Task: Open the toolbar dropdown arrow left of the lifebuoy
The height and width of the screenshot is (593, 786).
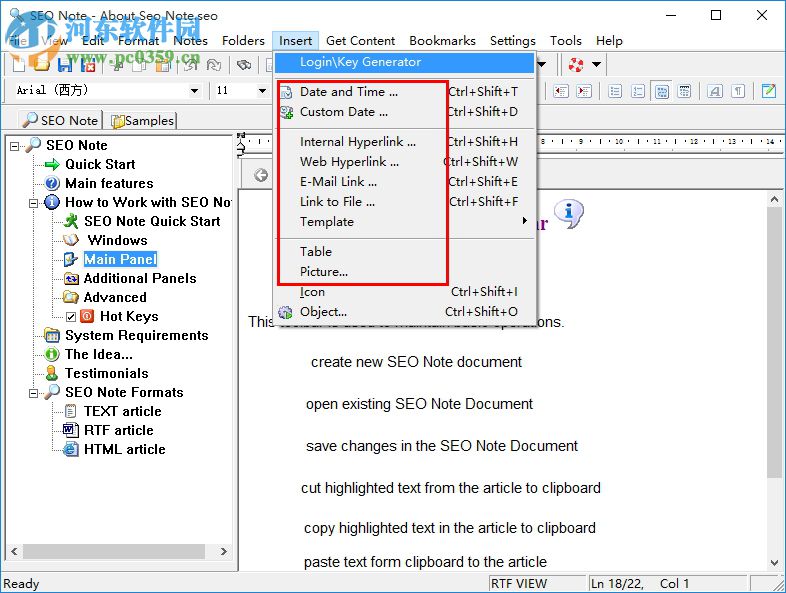Action: coord(542,64)
